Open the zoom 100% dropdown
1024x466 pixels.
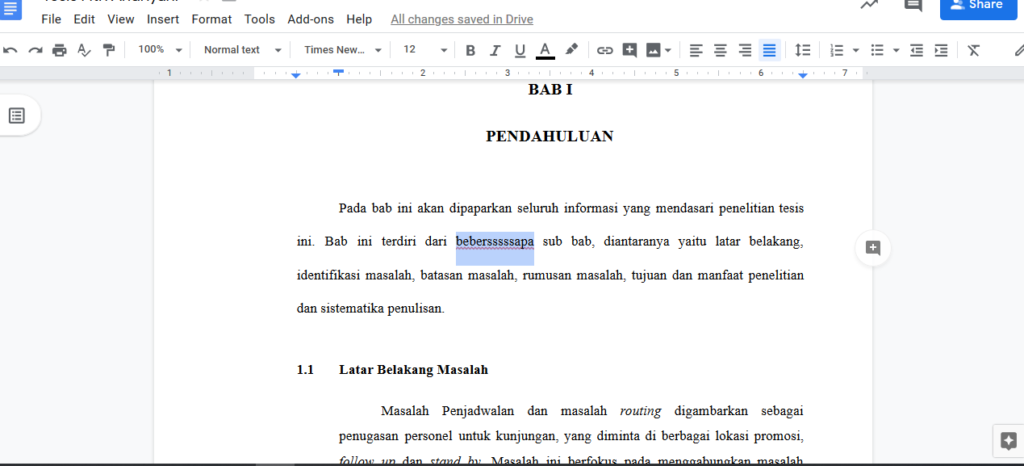(x=160, y=50)
